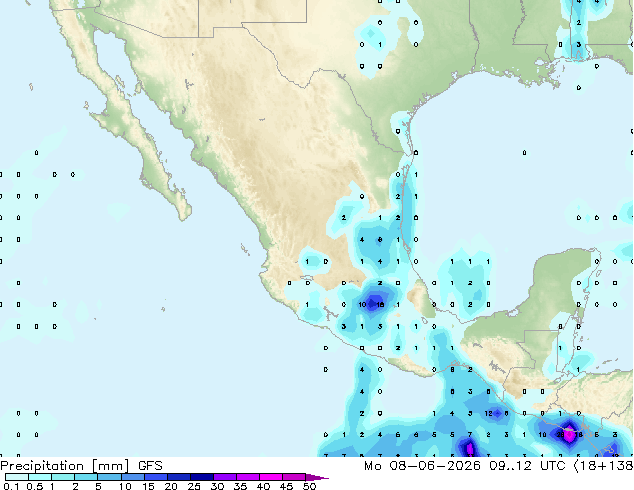Click the 1–2 mm legend color swatch

(x=63, y=477)
